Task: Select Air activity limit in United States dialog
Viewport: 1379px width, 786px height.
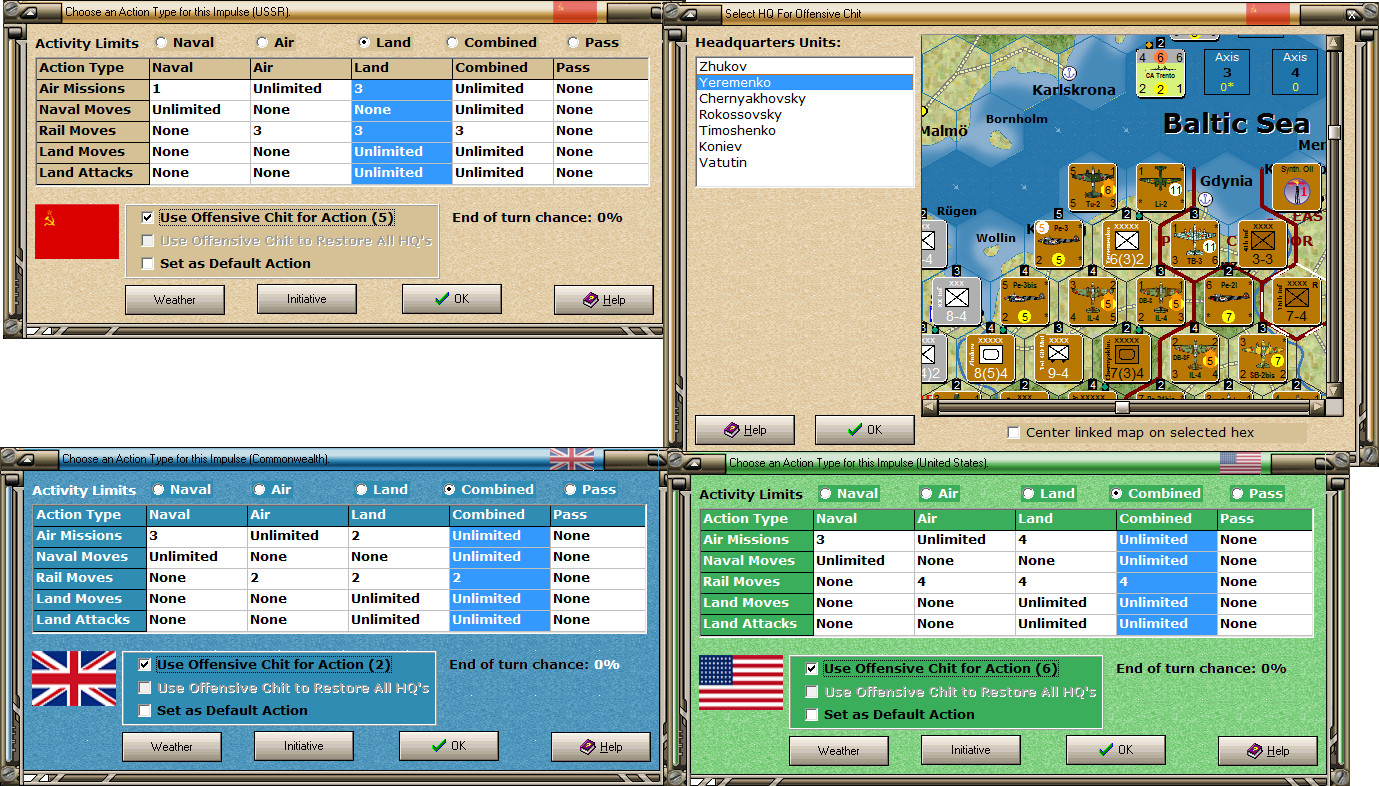Action: click(x=926, y=494)
